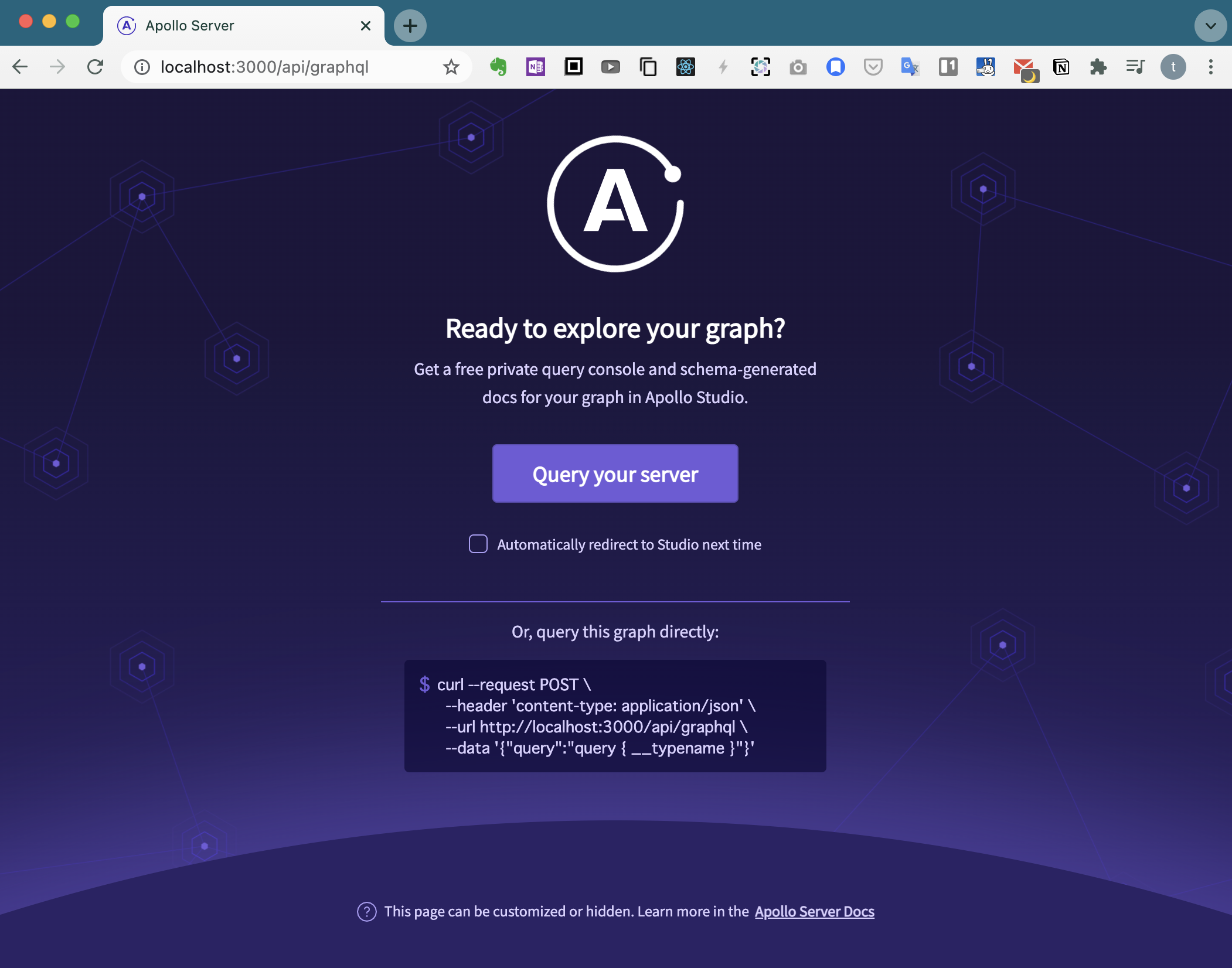
Task: Open the Evernote Web Clipper extension
Action: 498,67
